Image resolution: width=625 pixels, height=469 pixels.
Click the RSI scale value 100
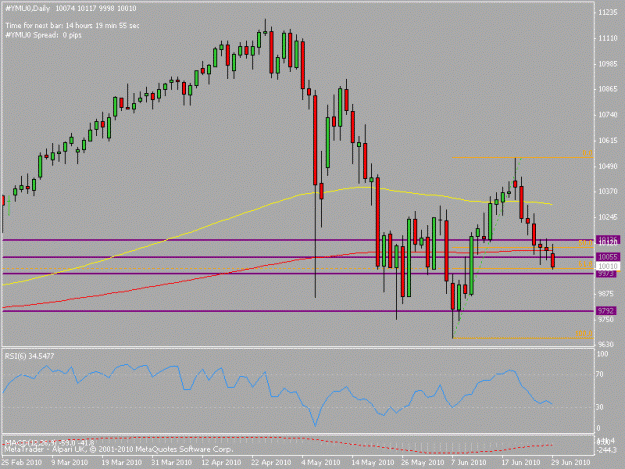[x=603, y=354]
